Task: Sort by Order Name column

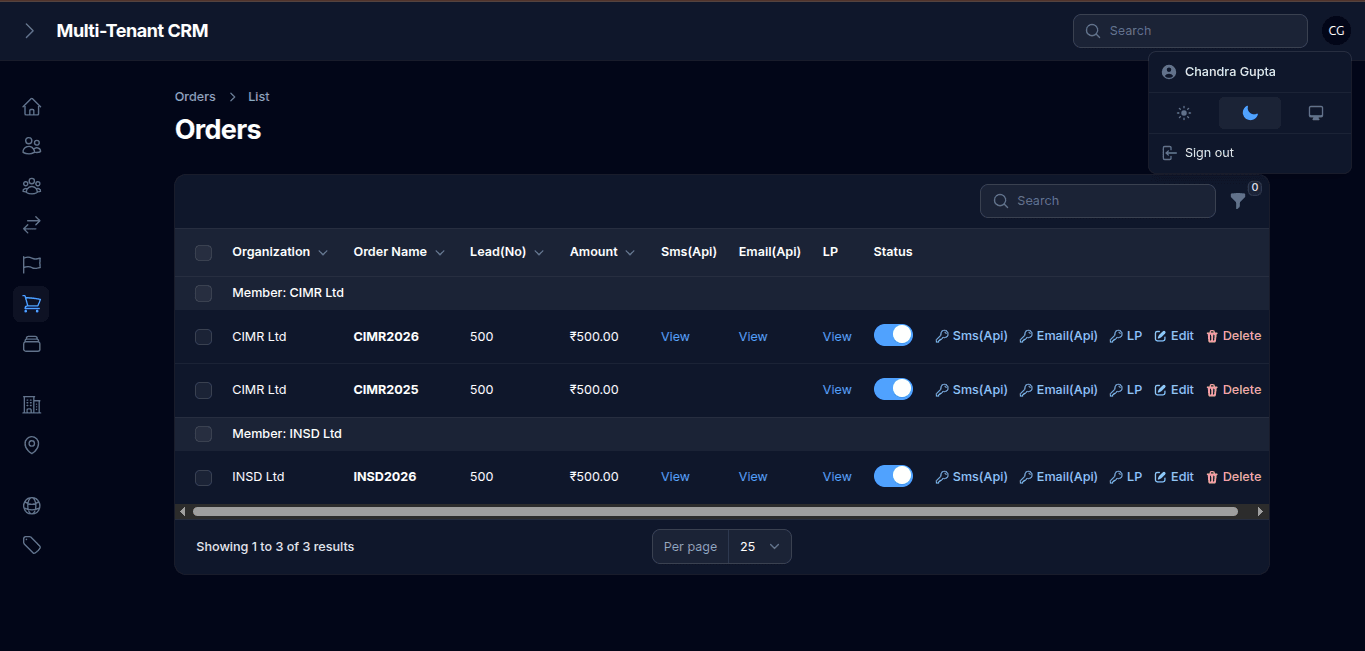Action: pos(399,252)
